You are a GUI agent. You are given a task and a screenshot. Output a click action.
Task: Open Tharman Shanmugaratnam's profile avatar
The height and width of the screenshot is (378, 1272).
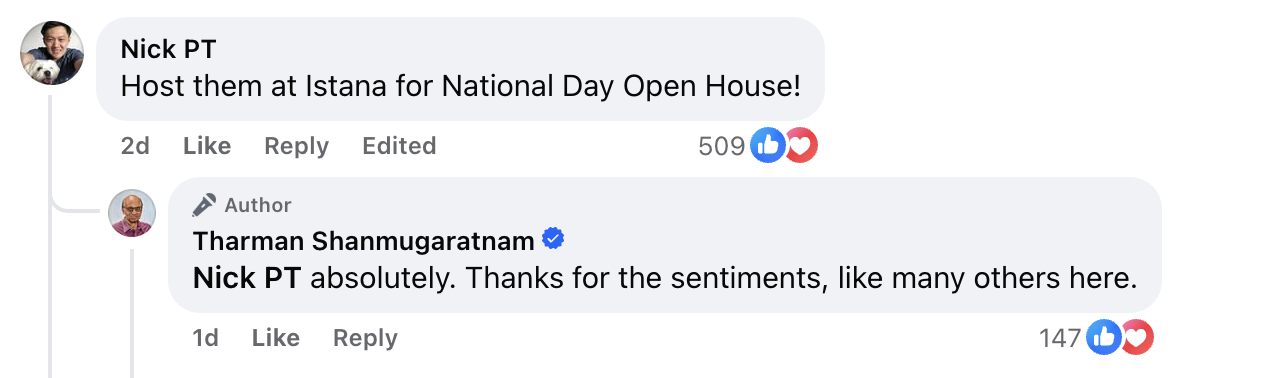pos(132,213)
